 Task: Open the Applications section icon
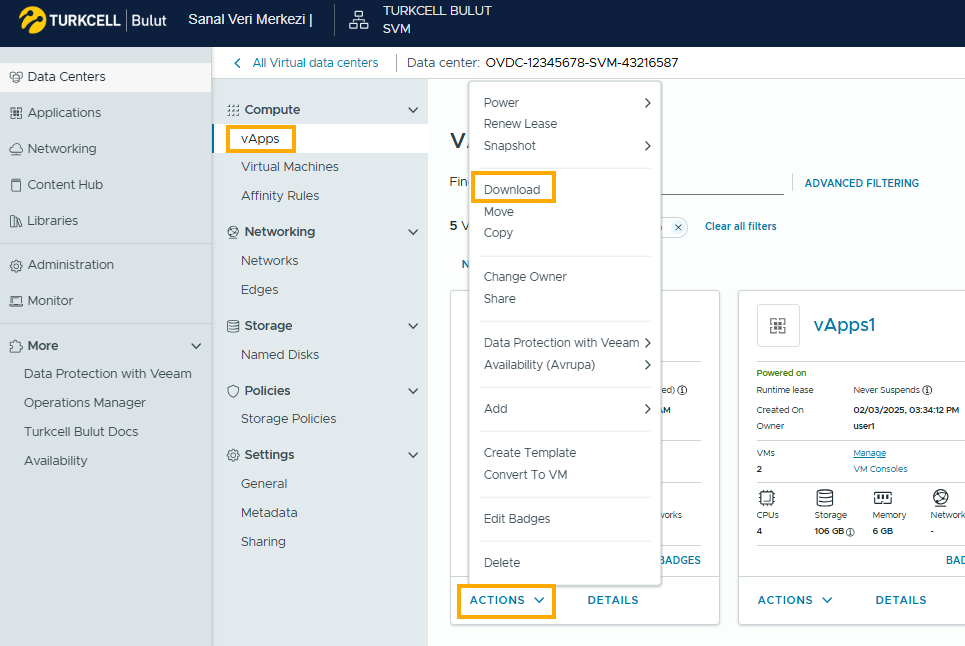[16, 113]
